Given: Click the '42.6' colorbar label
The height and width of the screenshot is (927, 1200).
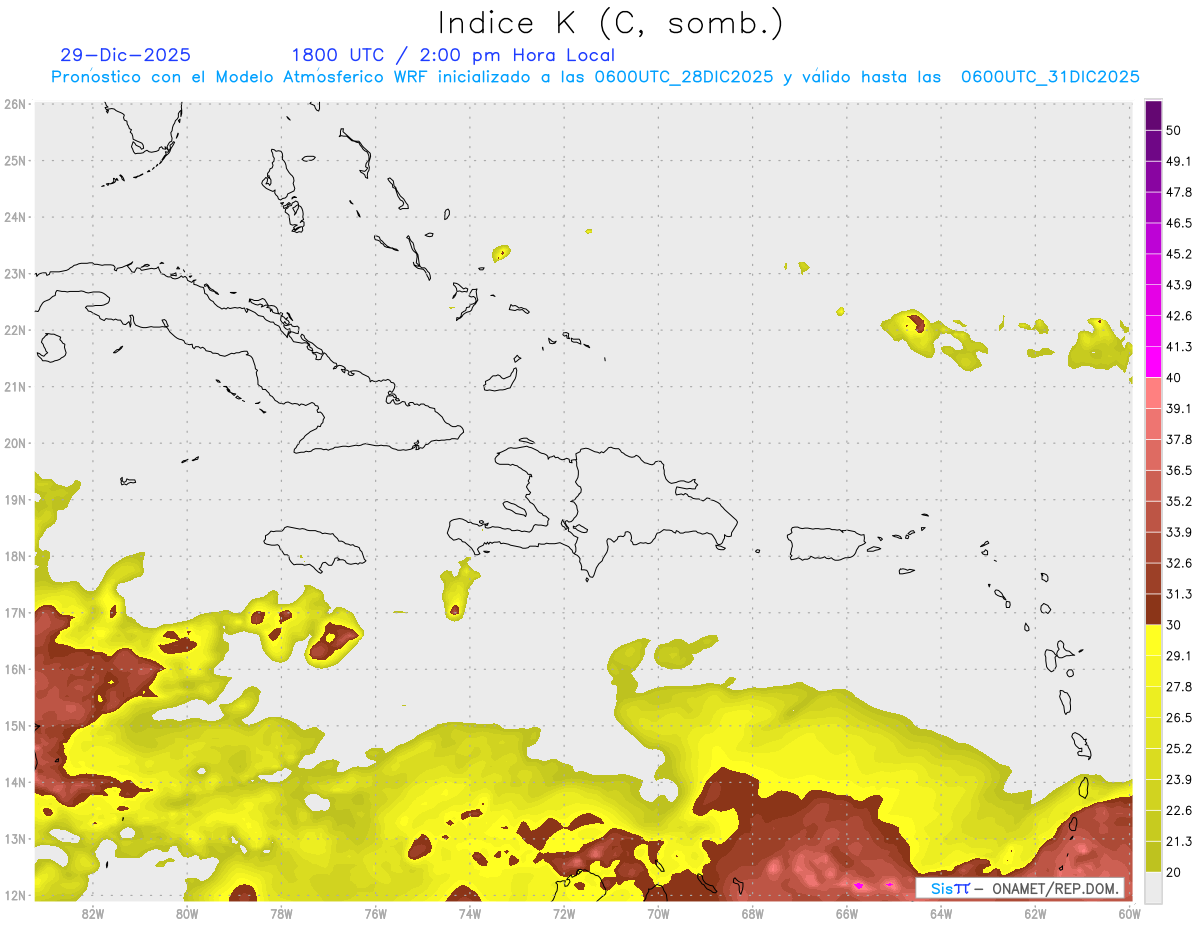Looking at the screenshot, I should (x=1178, y=316).
